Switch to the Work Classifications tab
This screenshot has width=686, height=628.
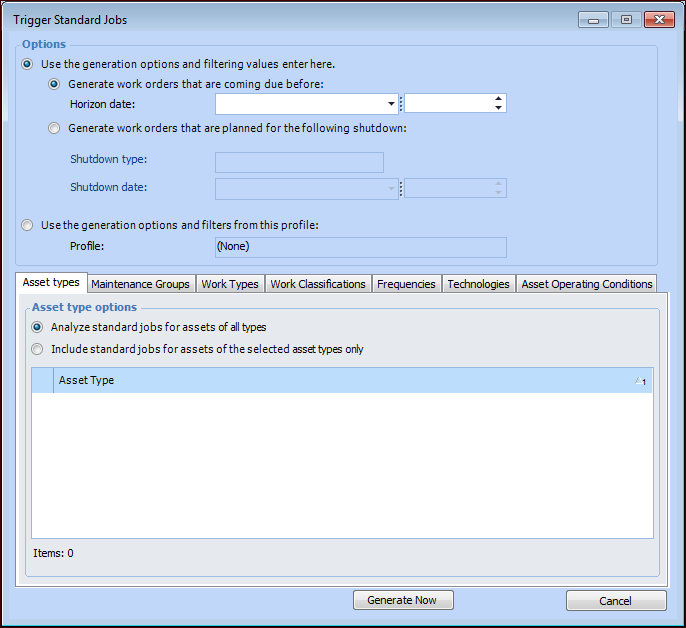click(x=318, y=284)
